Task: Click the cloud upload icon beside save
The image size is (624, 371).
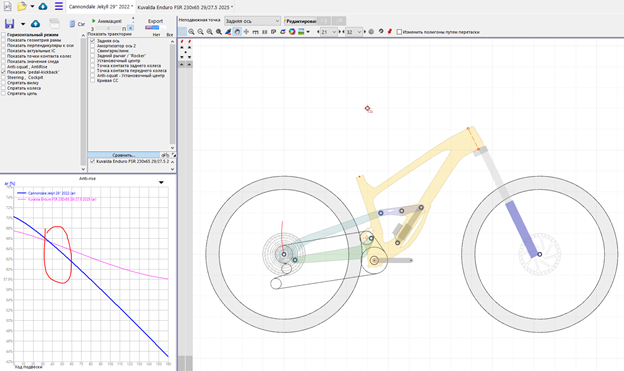Action: [x=35, y=24]
